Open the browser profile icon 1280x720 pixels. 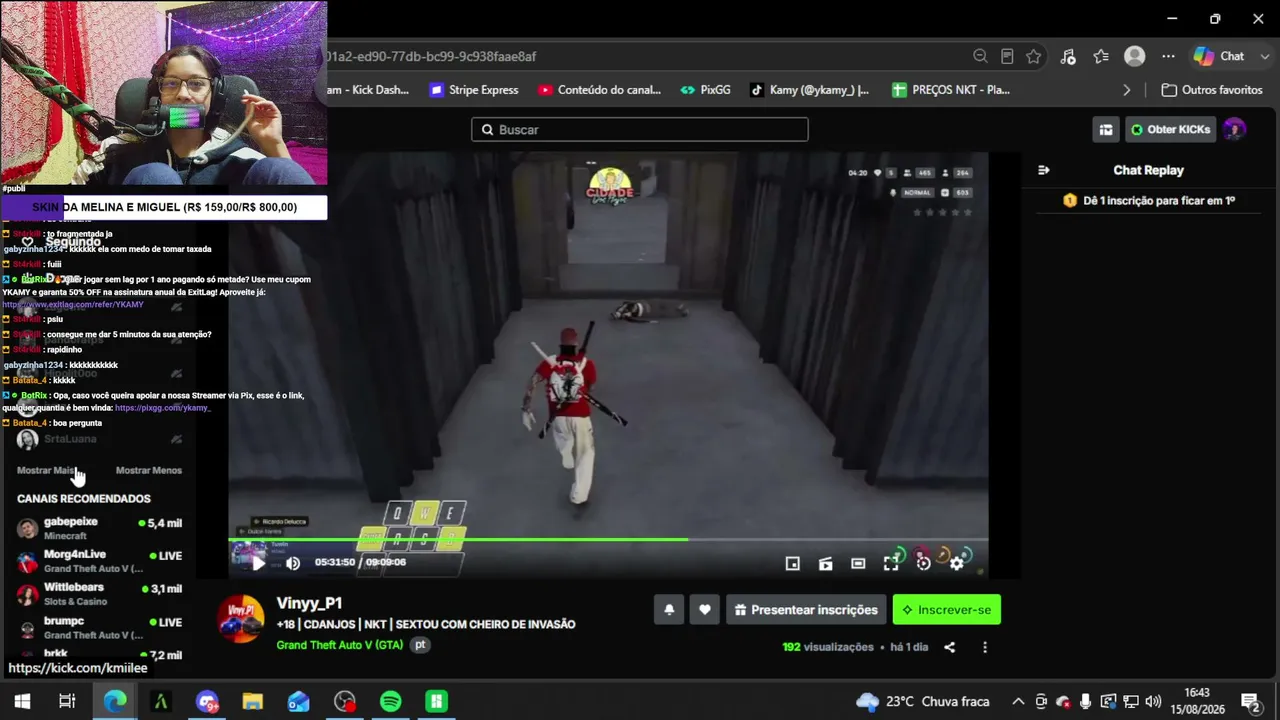pos(1134,56)
